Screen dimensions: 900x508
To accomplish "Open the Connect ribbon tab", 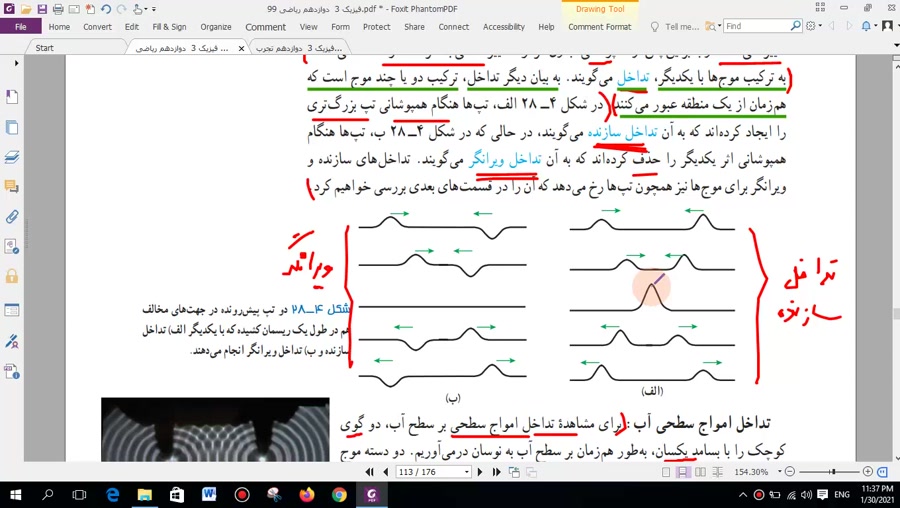I will point(453,26).
